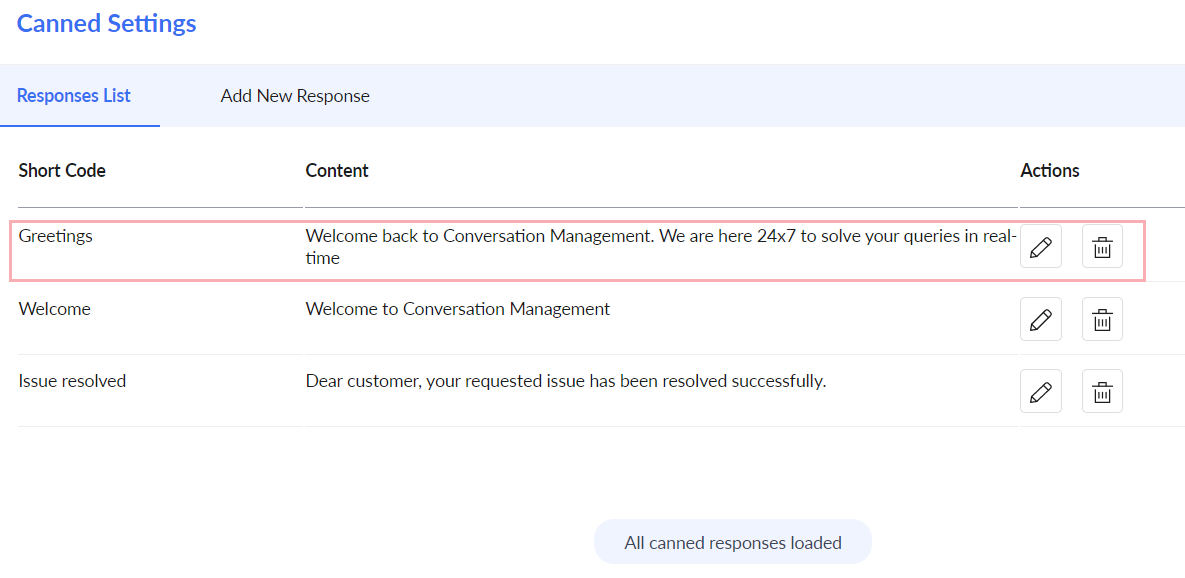Viewport: 1185px width, 578px height.
Task: Select the Issue resolved short code text
Action: click(x=72, y=381)
